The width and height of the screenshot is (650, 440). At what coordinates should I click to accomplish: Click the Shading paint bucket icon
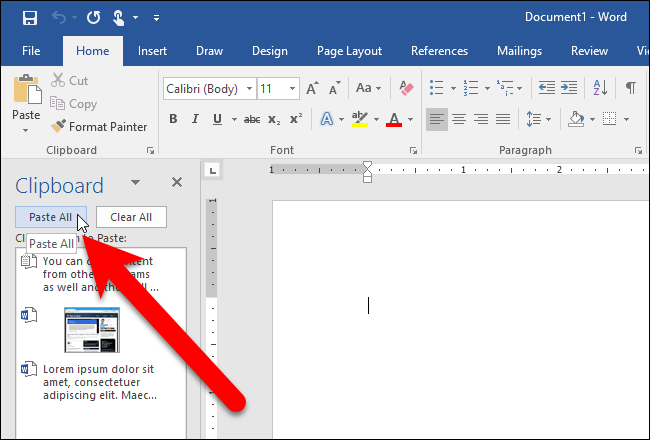[x=577, y=119]
